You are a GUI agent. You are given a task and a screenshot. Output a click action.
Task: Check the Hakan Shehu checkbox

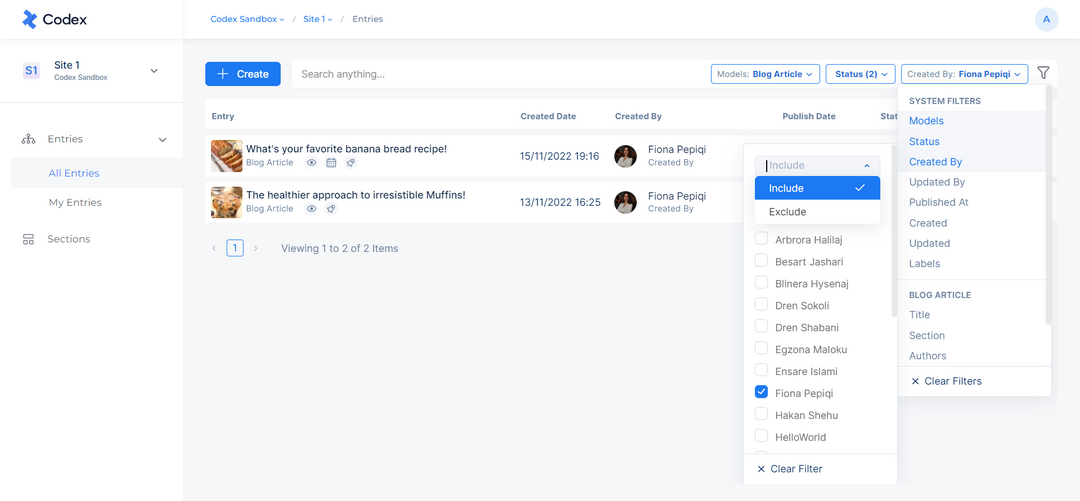762,414
